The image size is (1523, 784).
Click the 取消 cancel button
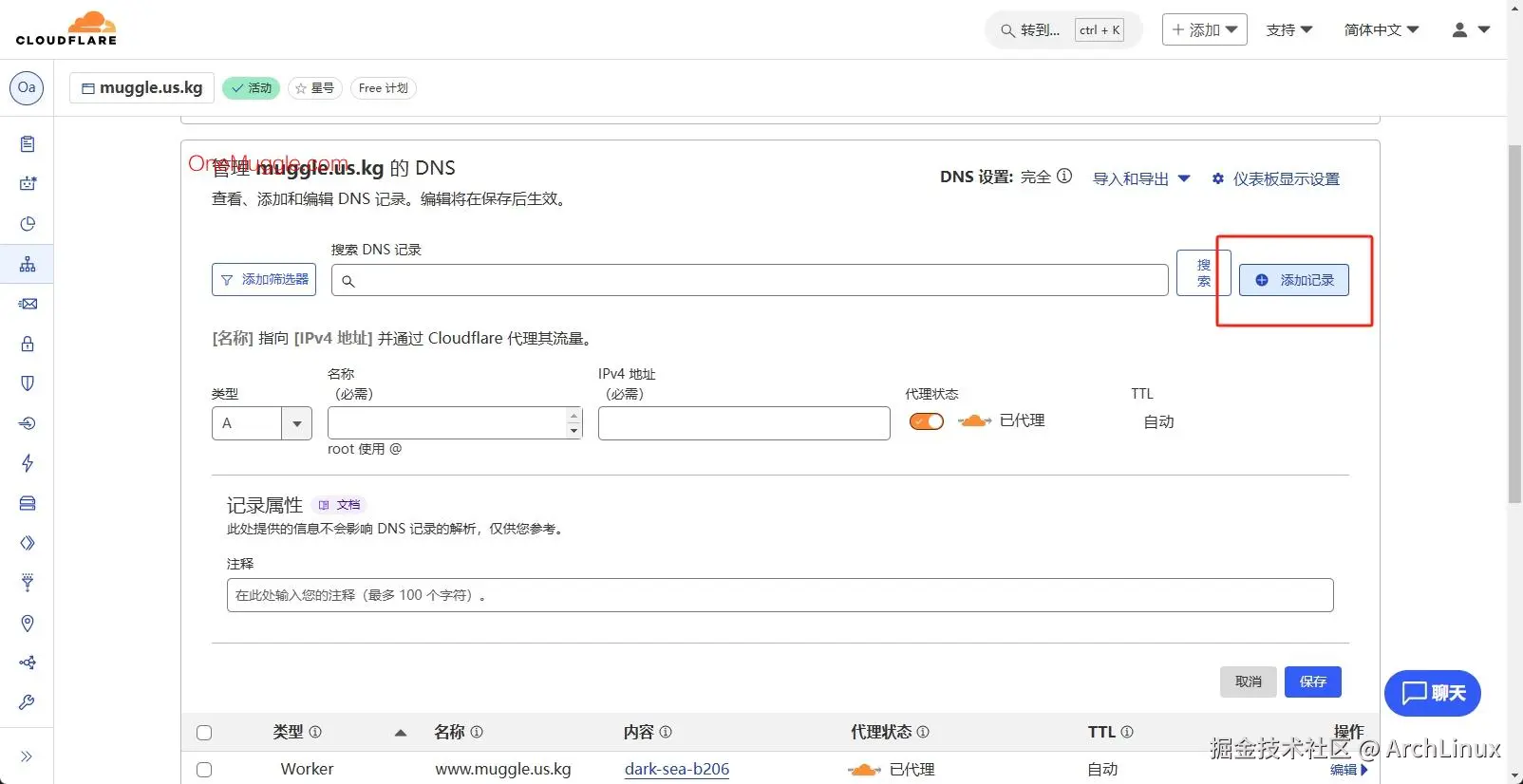coord(1249,681)
